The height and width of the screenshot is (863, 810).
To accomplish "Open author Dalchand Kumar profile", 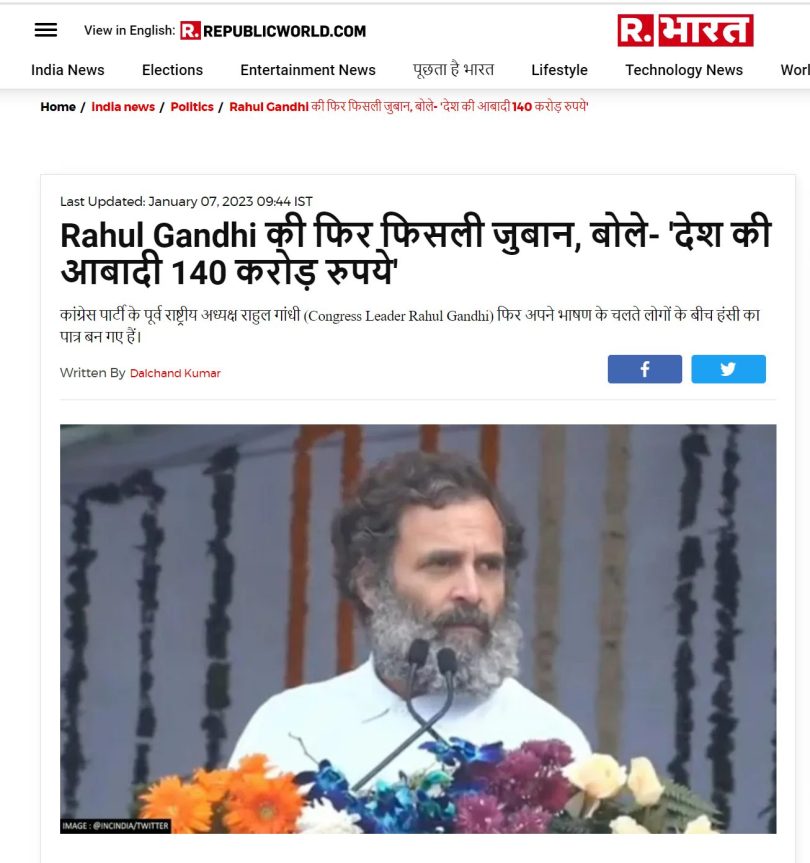I will click(175, 373).
